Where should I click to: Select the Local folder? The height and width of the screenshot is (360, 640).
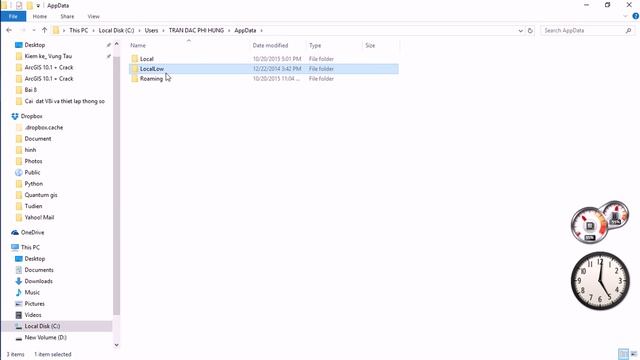coord(147,59)
